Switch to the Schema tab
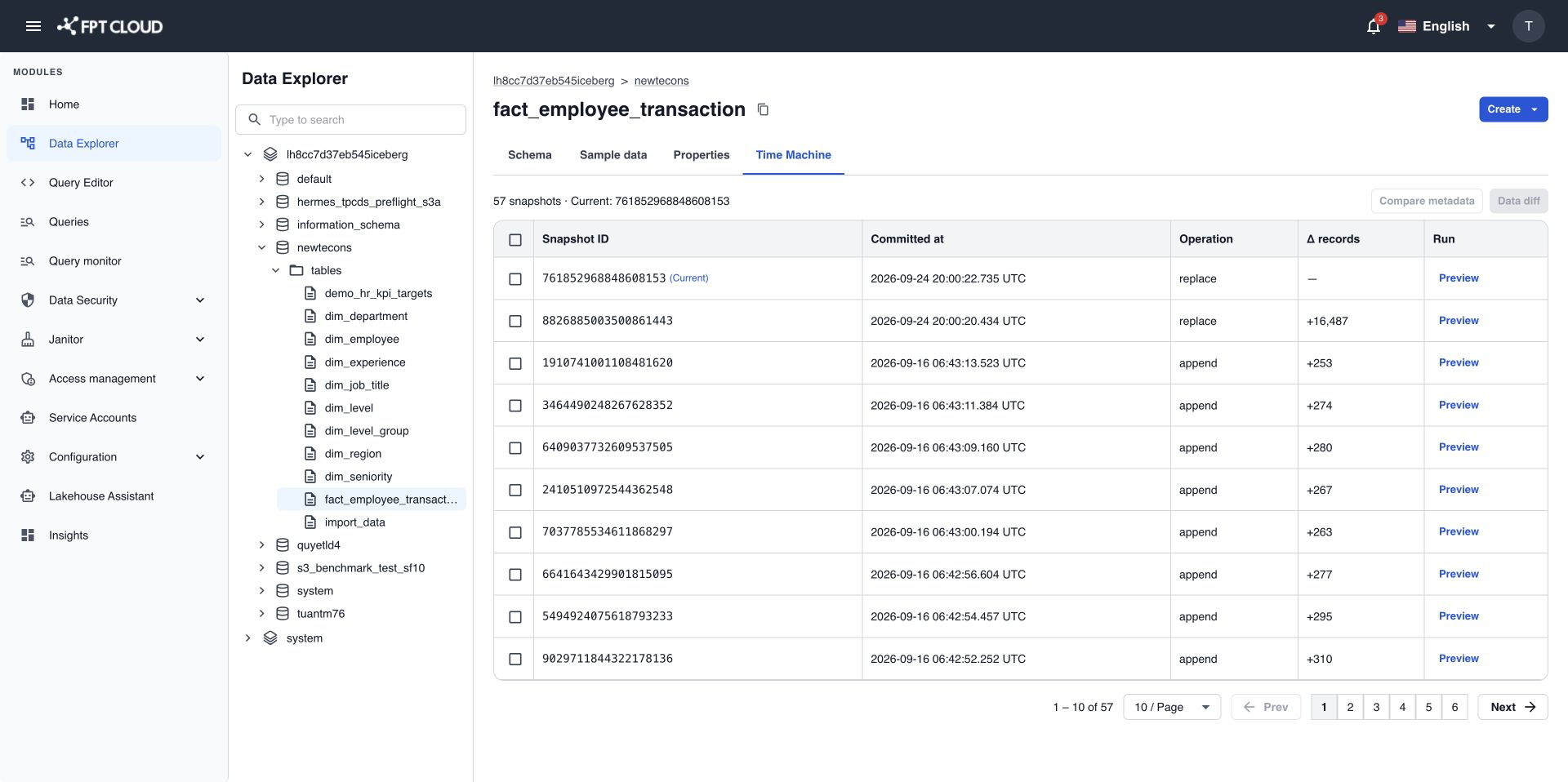Screen dimensions: 1568x782 pyautogui.click(x=529, y=155)
